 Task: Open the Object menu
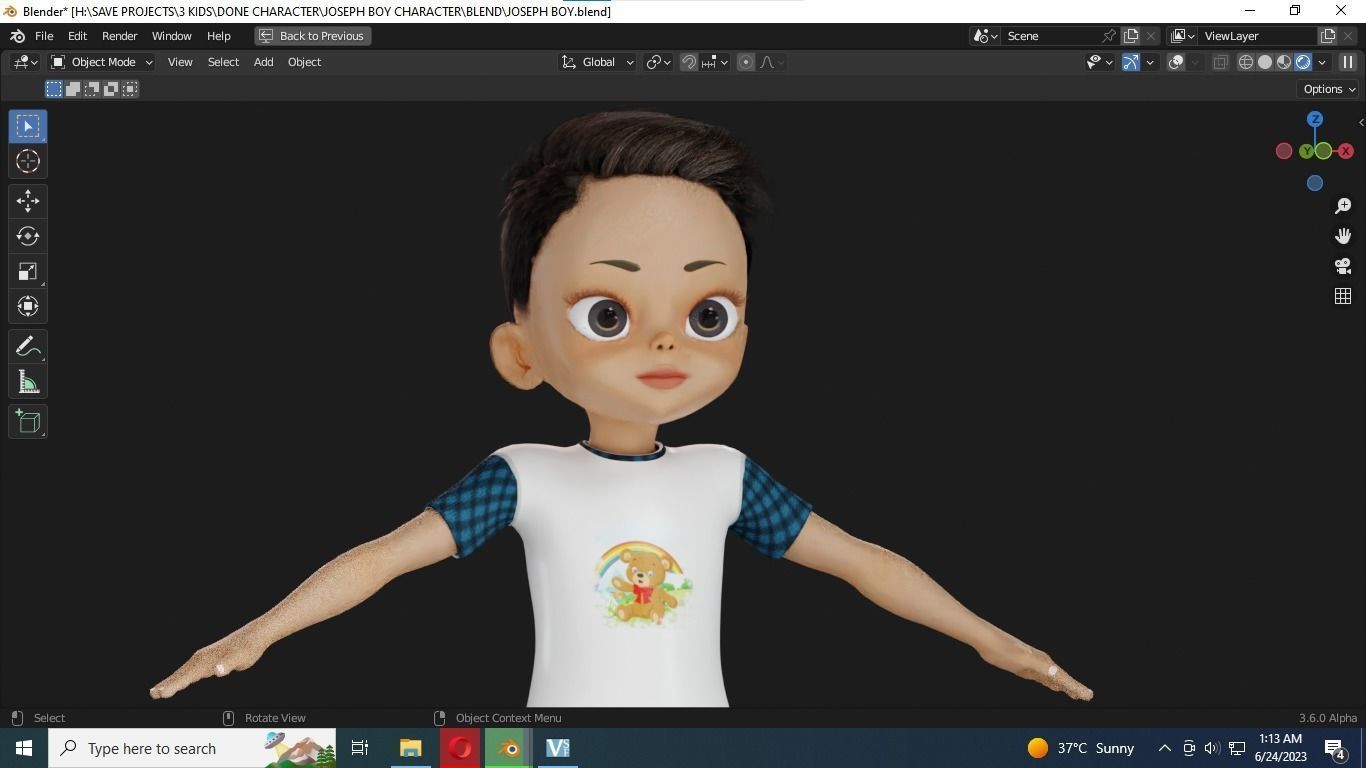(x=304, y=62)
